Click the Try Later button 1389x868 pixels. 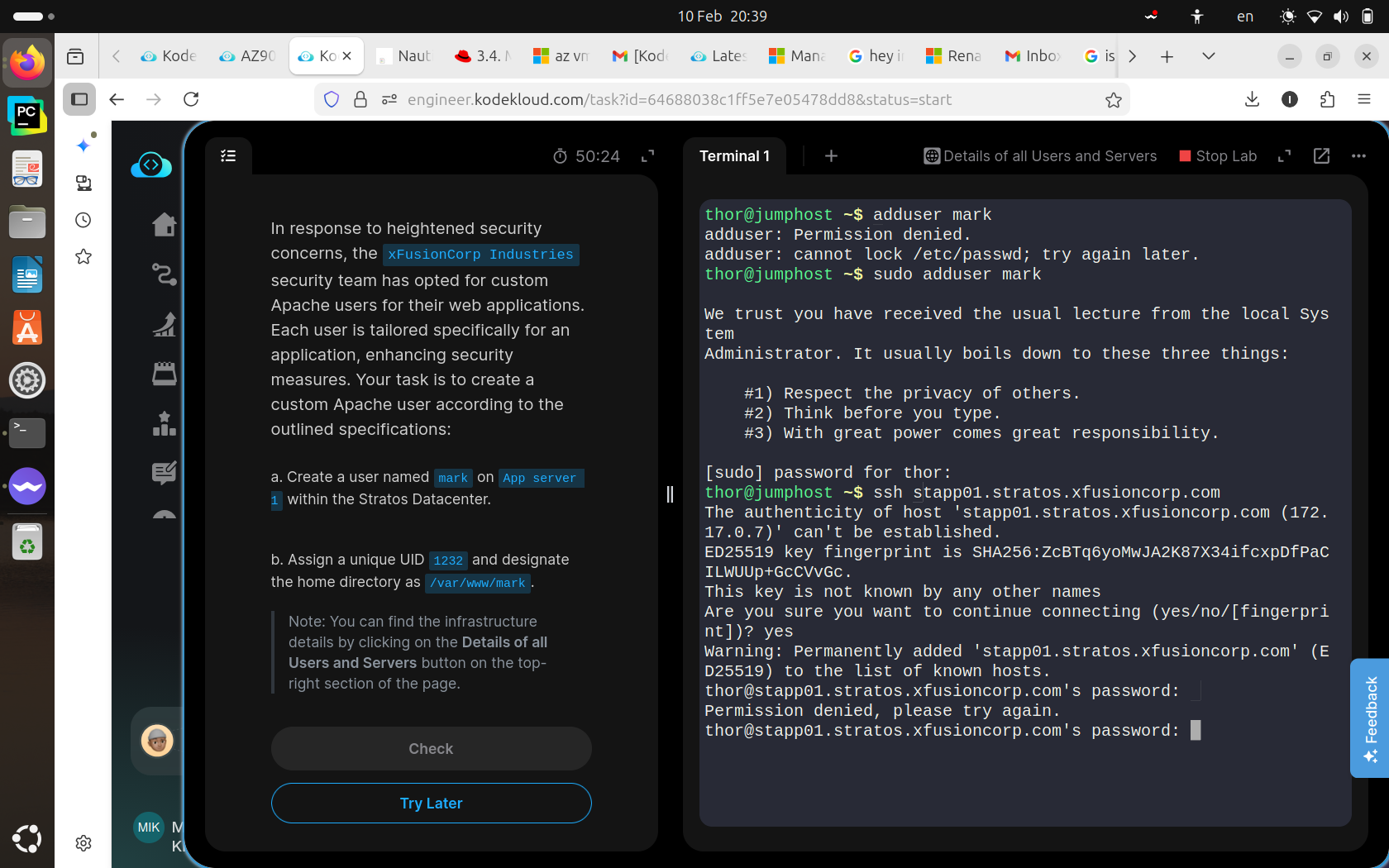click(x=431, y=804)
